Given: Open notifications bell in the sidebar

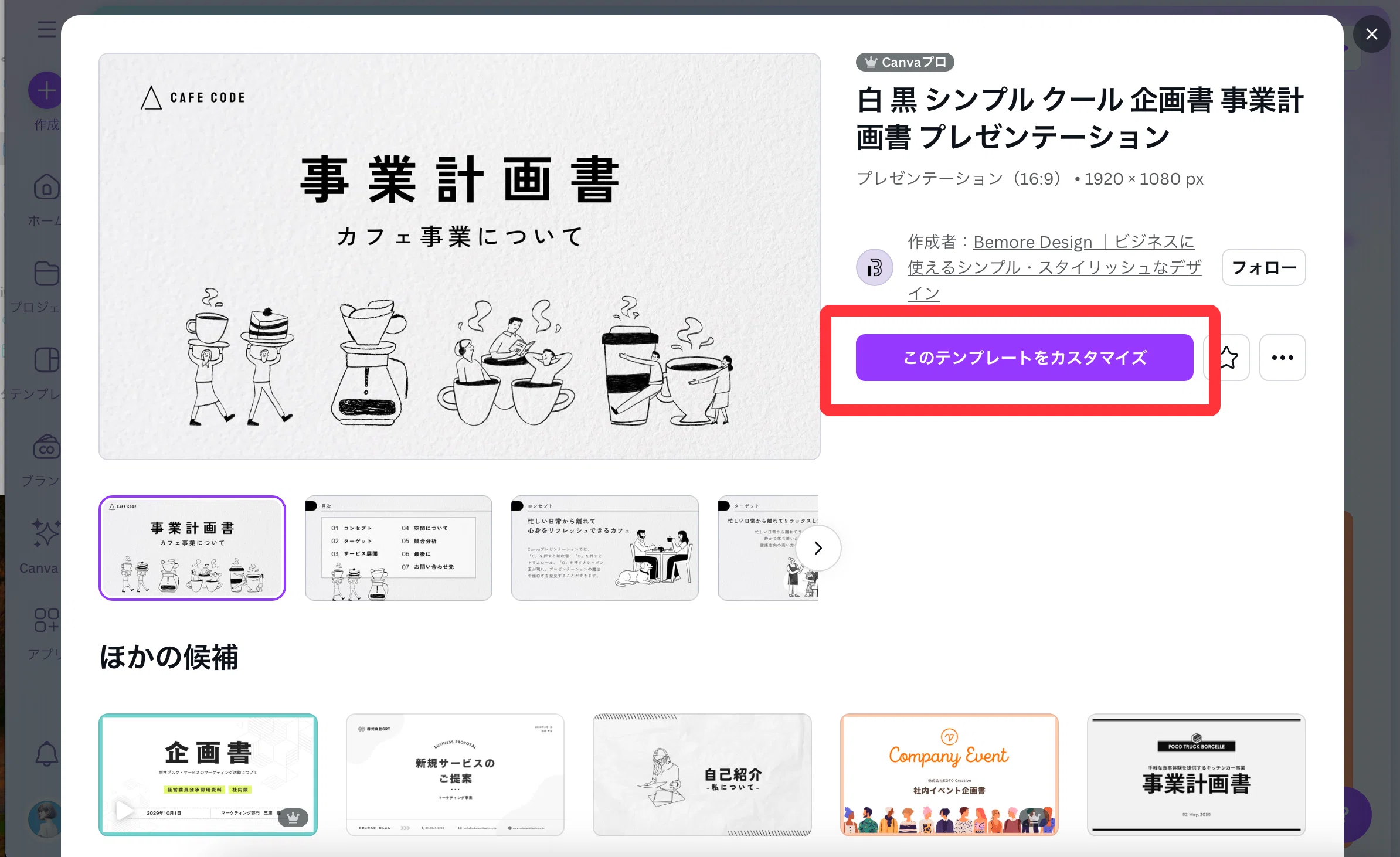Looking at the screenshot, I should click(x=47, y=754).
